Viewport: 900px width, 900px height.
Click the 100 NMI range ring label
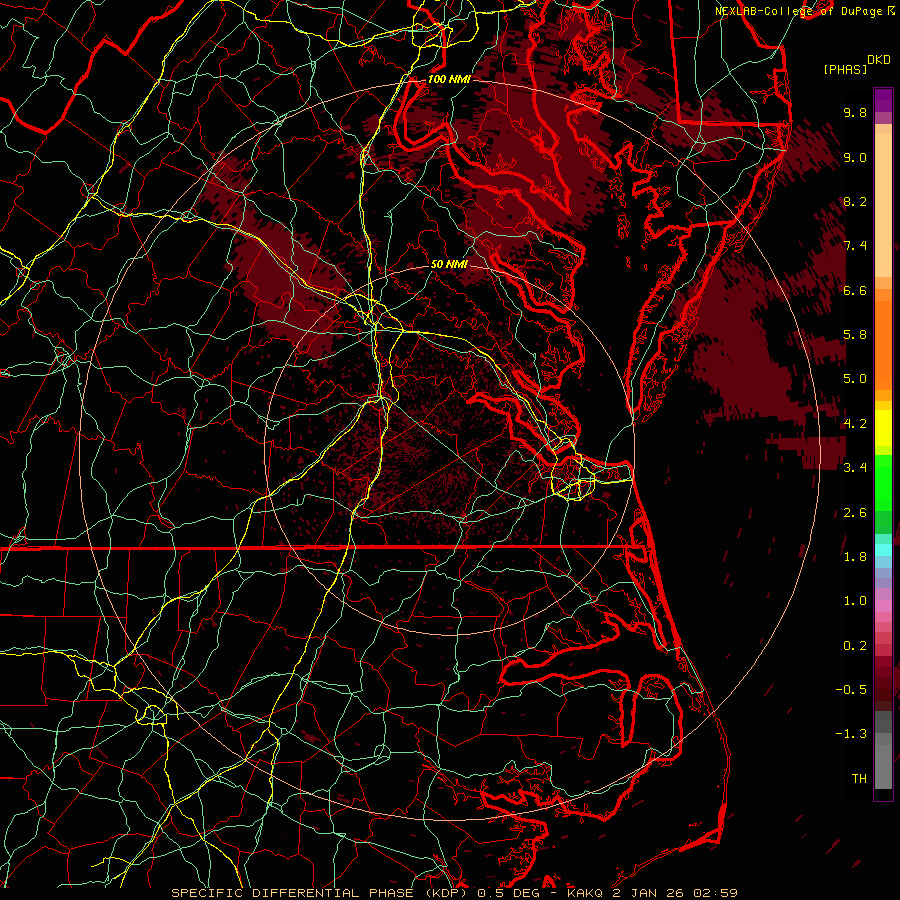coord(449,79)
